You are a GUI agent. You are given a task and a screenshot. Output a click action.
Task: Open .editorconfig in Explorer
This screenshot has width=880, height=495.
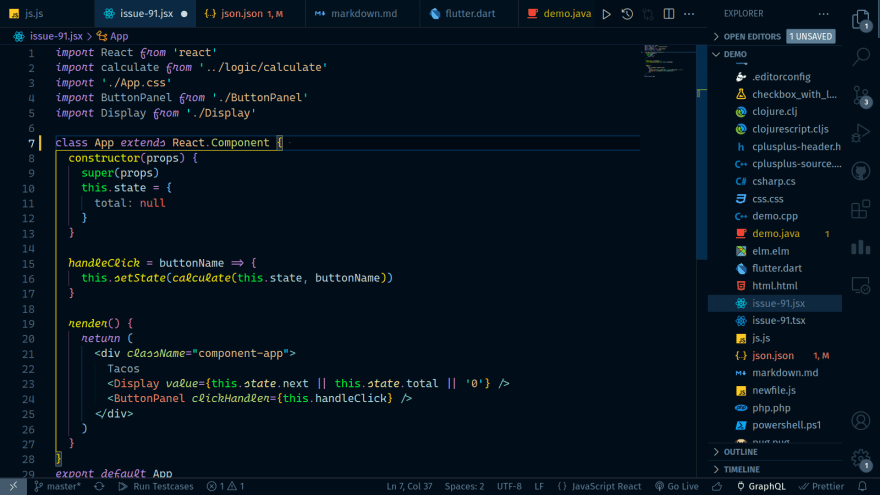click(x=781, y=77)
